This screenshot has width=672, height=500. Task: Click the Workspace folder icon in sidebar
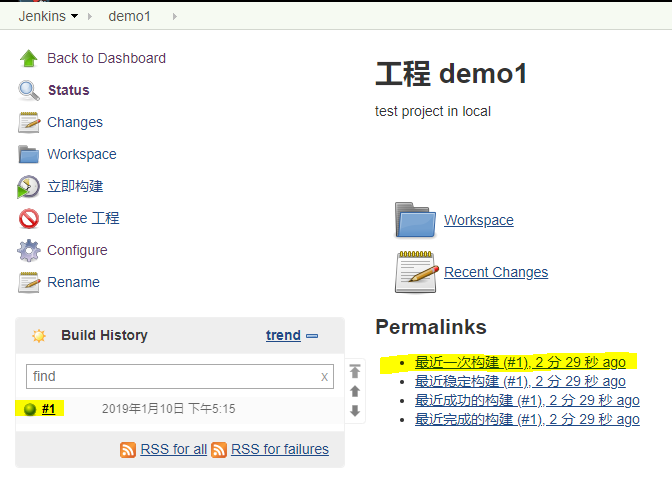point(29,154)
